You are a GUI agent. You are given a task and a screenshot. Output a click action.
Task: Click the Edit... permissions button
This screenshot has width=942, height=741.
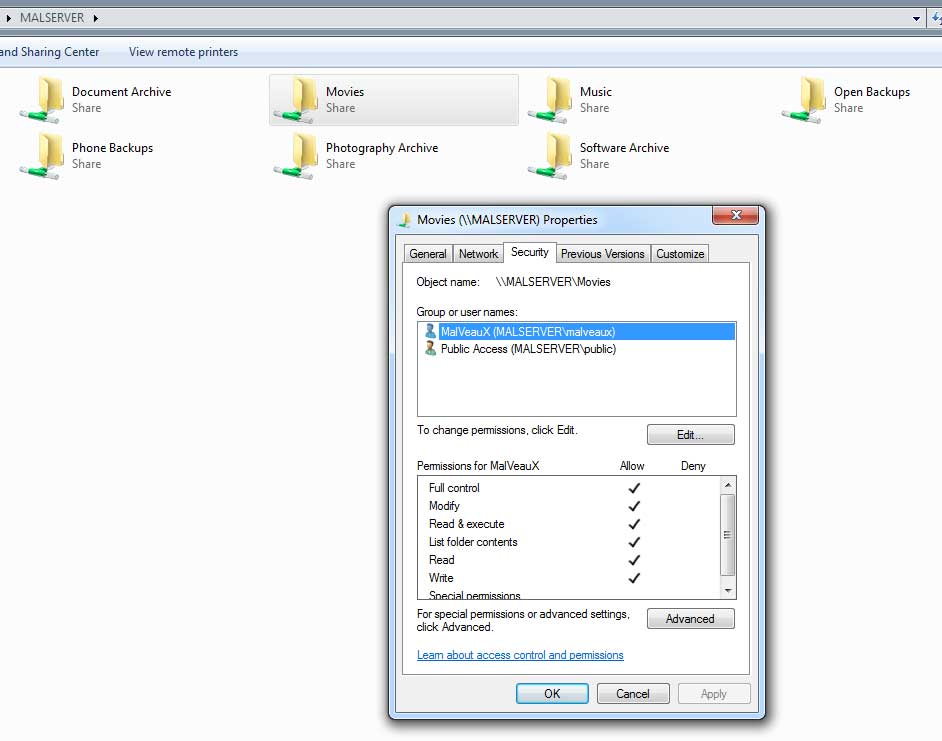click(690, 435)
